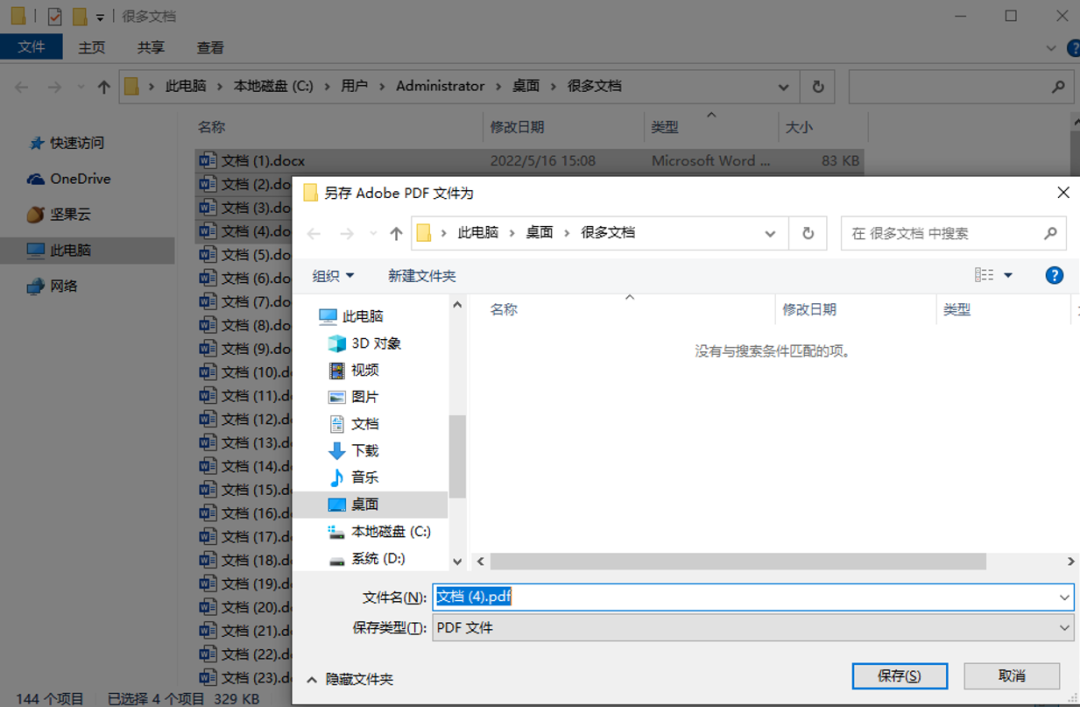Select 文档 (23) file in Explorer list

pos(245,677)
